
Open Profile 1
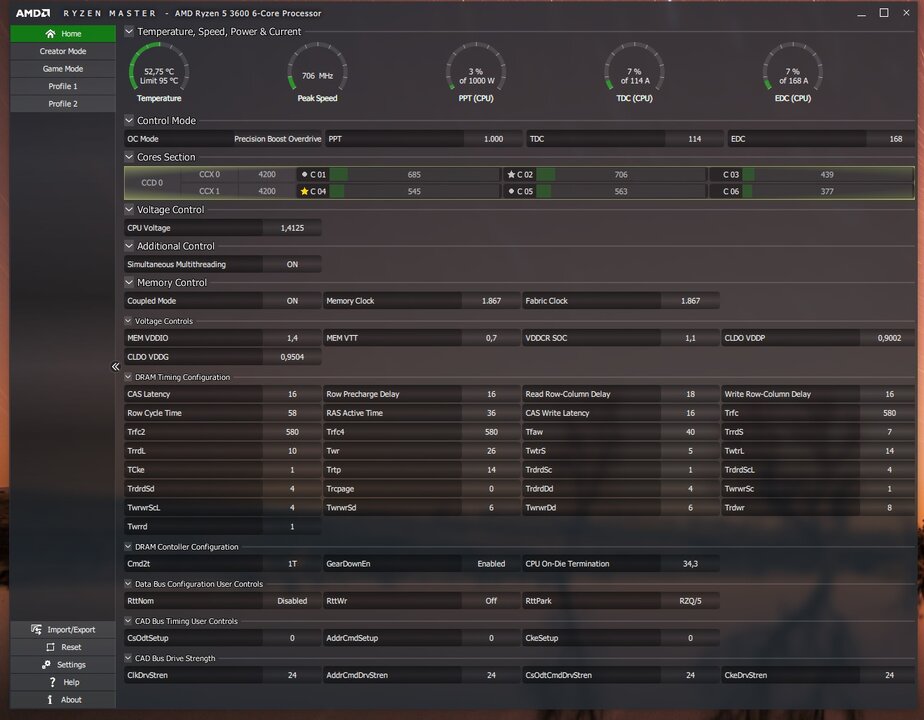pos(63,86)
